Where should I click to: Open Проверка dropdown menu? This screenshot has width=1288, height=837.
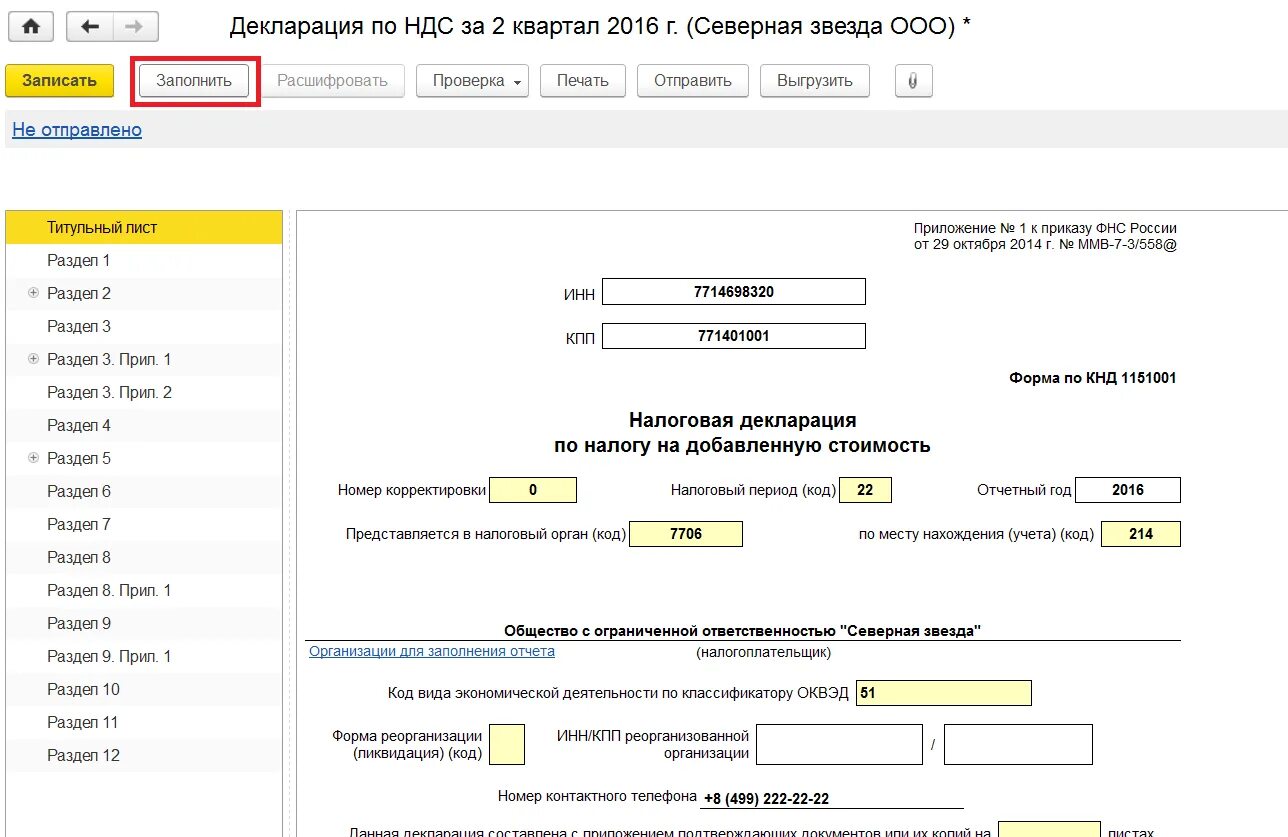473,81
